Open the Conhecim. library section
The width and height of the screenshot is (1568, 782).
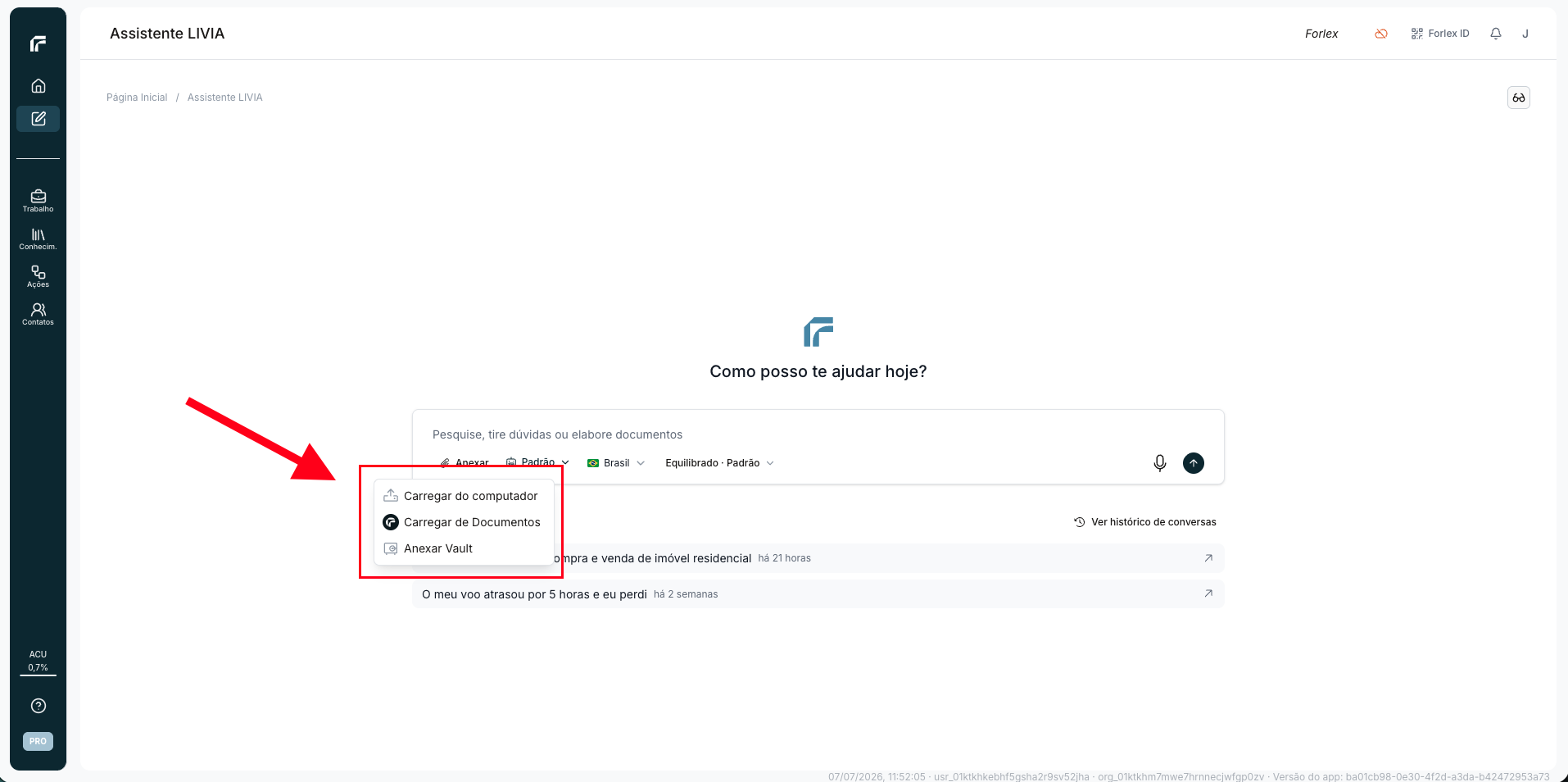click(x=38, y=239)
